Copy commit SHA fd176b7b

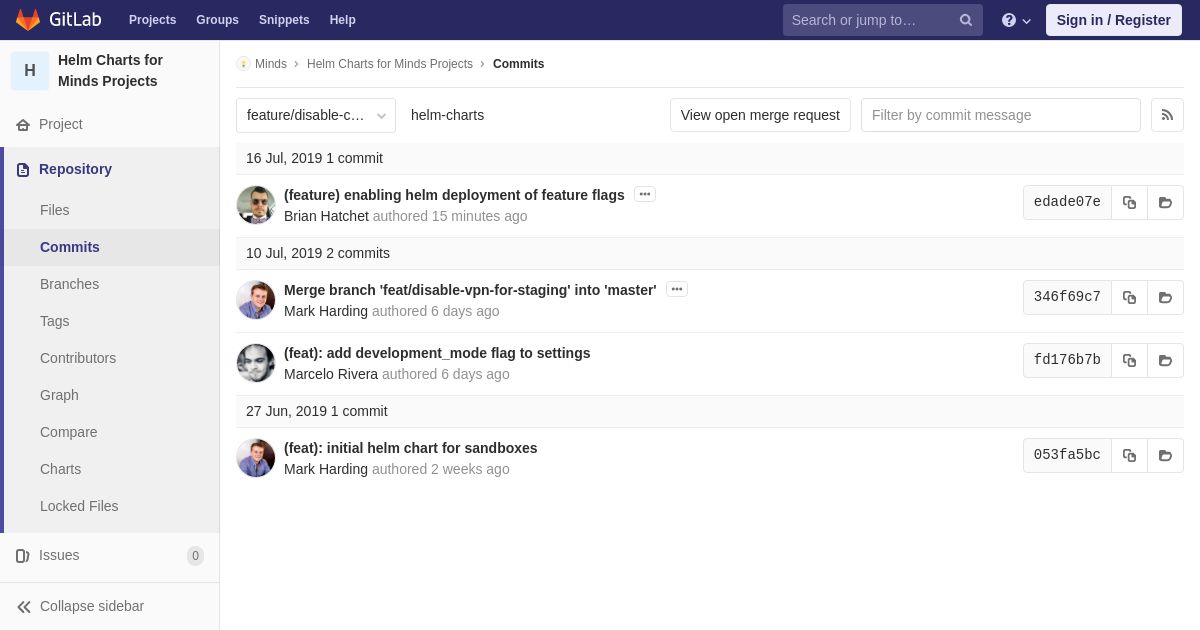[x=1129, y=360]
